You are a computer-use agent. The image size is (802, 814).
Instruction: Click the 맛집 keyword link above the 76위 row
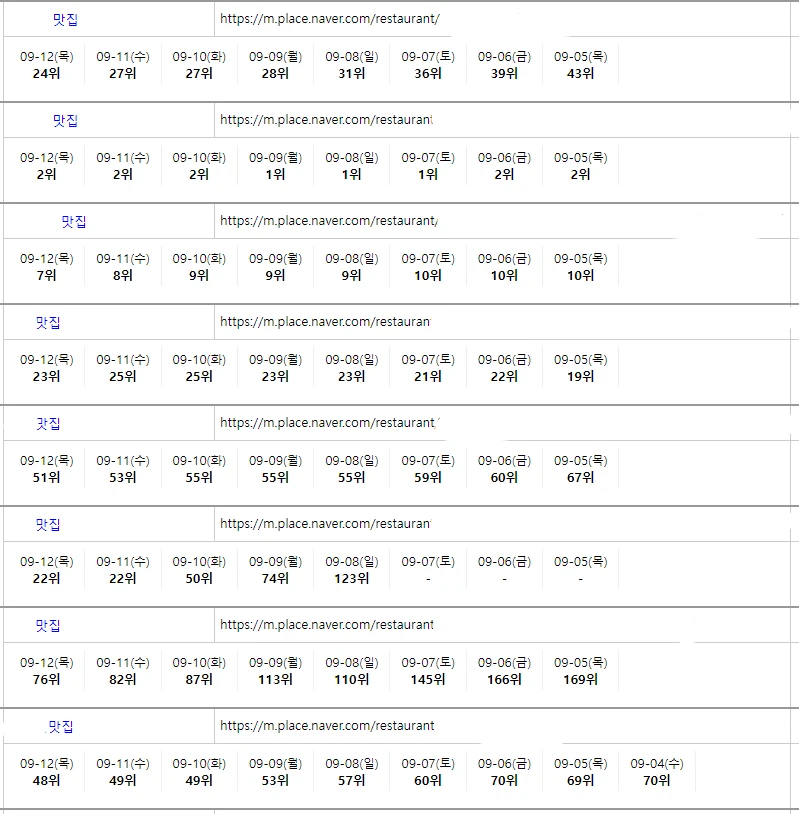(x=48, y=626)
